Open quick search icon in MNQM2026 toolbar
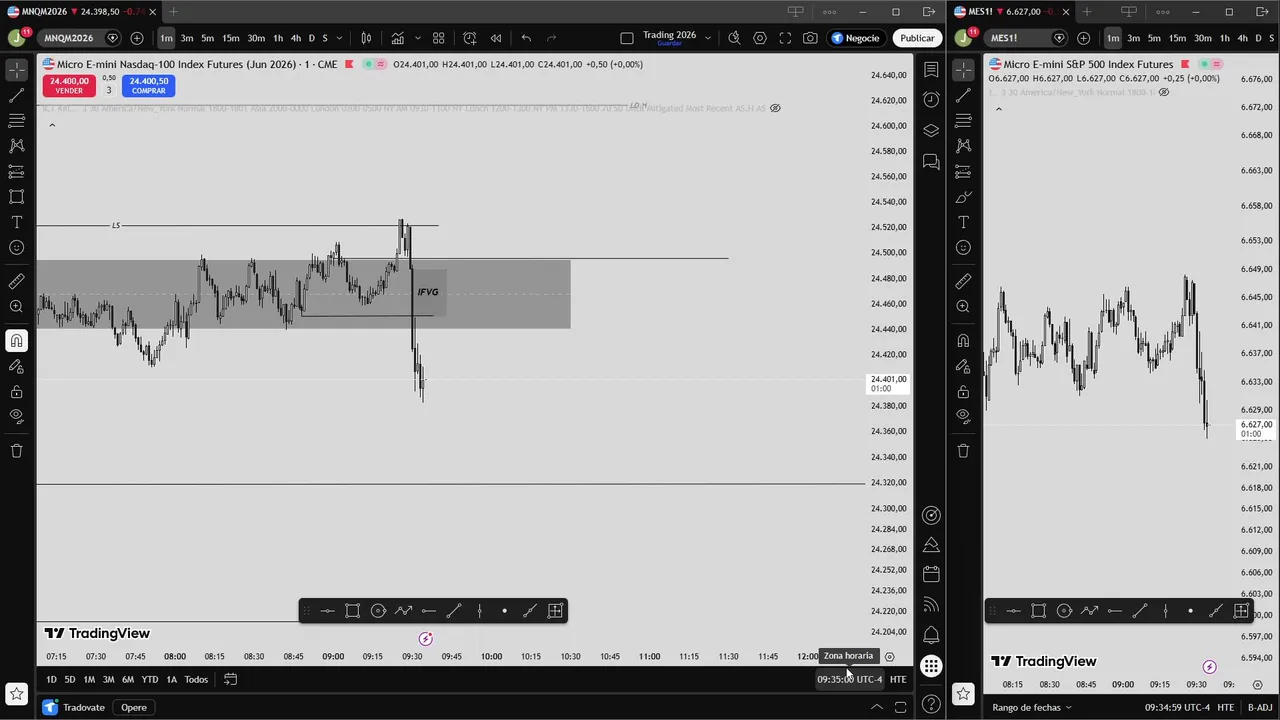 pyautogui.click(x=734, y=38)
